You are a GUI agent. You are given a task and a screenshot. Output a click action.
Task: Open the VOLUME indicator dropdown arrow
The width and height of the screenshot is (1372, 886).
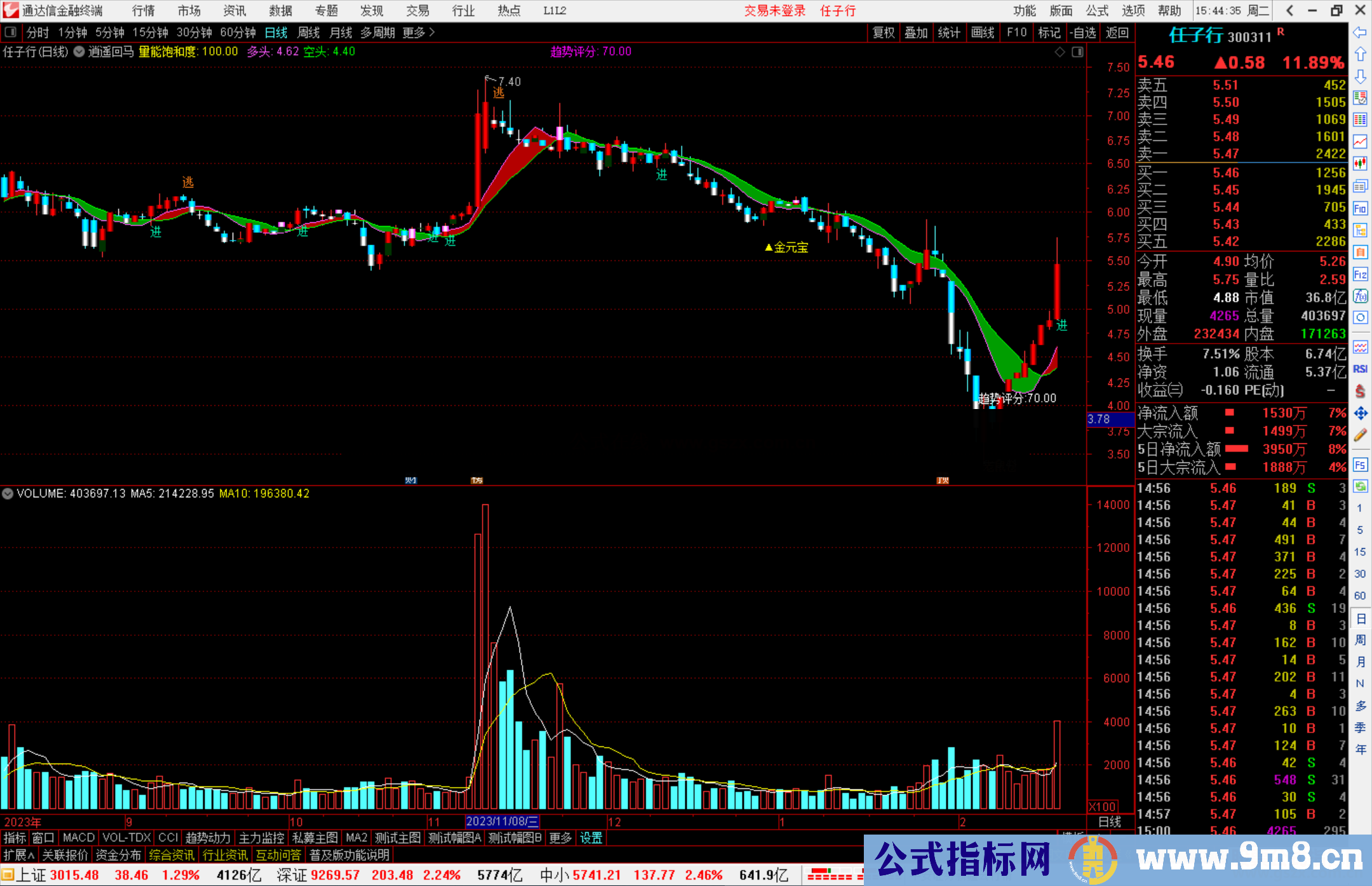click(8, 493)
